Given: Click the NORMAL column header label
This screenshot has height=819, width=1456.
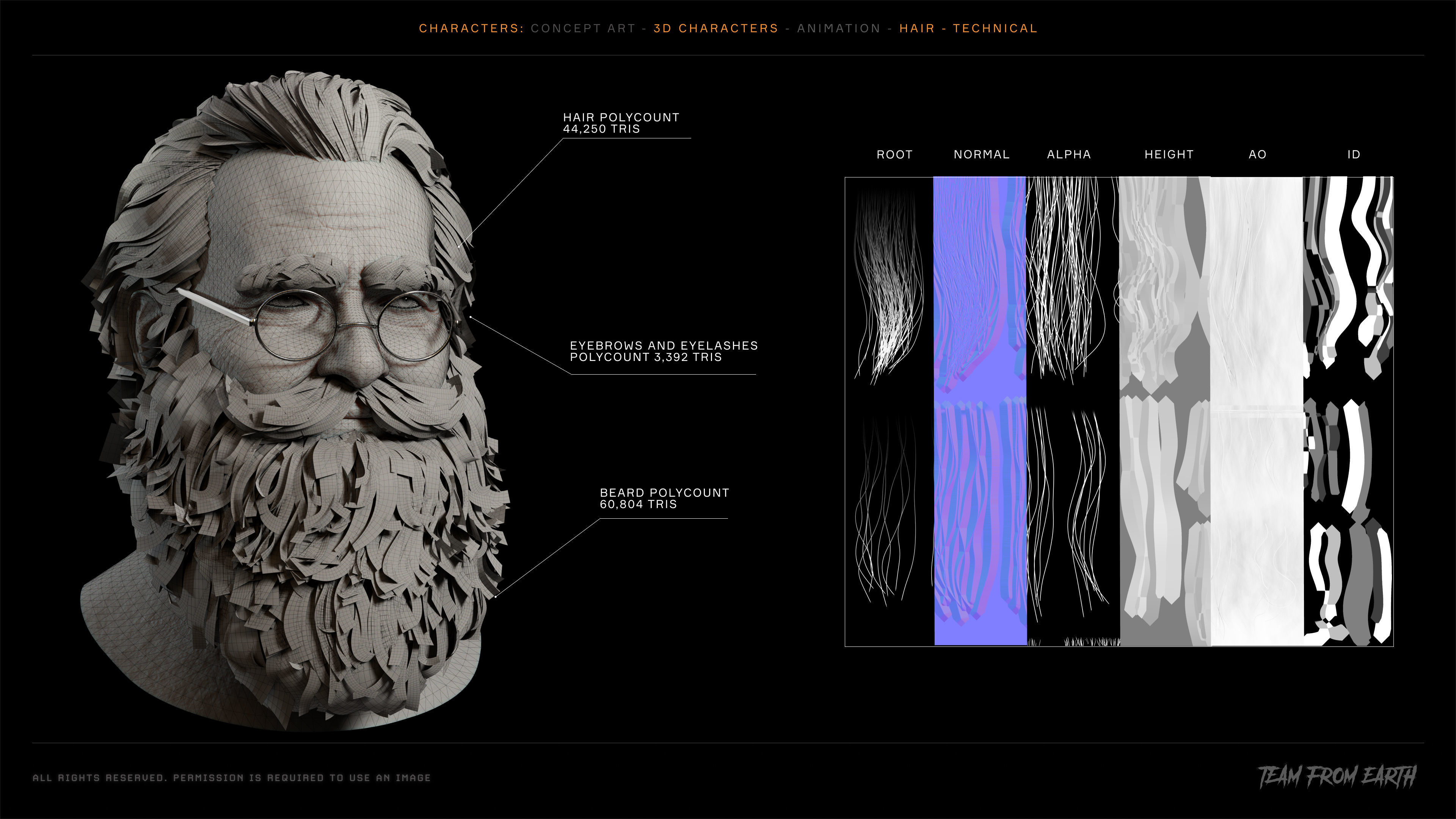Looking at the screenshot, I should pyautogui.click(x=981, y=154).
